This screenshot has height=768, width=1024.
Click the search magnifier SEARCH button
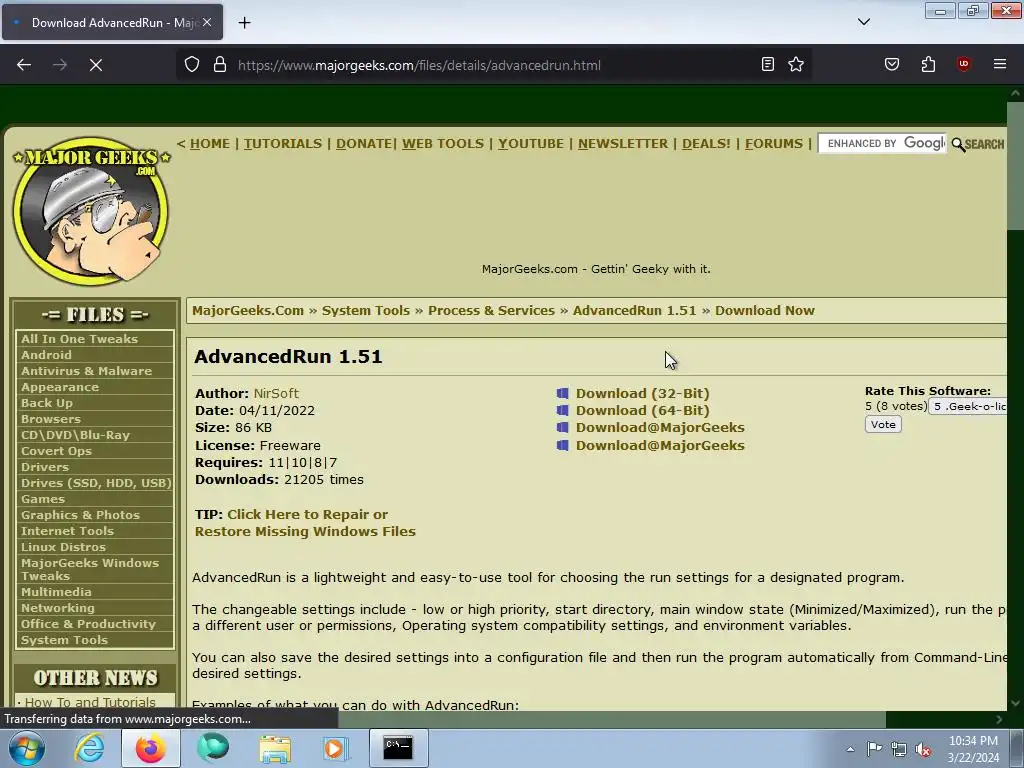[978, 144]
